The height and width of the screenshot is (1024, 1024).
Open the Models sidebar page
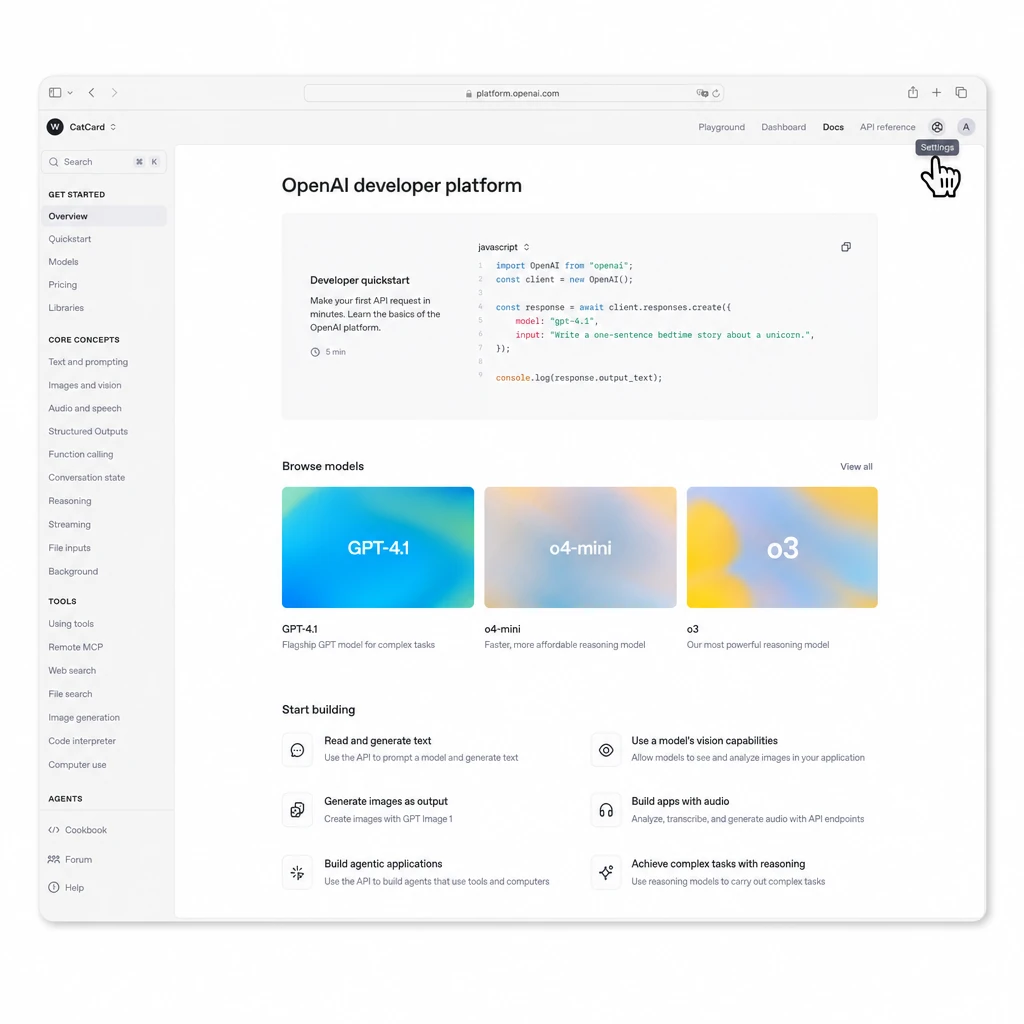(x=63, y=262)
